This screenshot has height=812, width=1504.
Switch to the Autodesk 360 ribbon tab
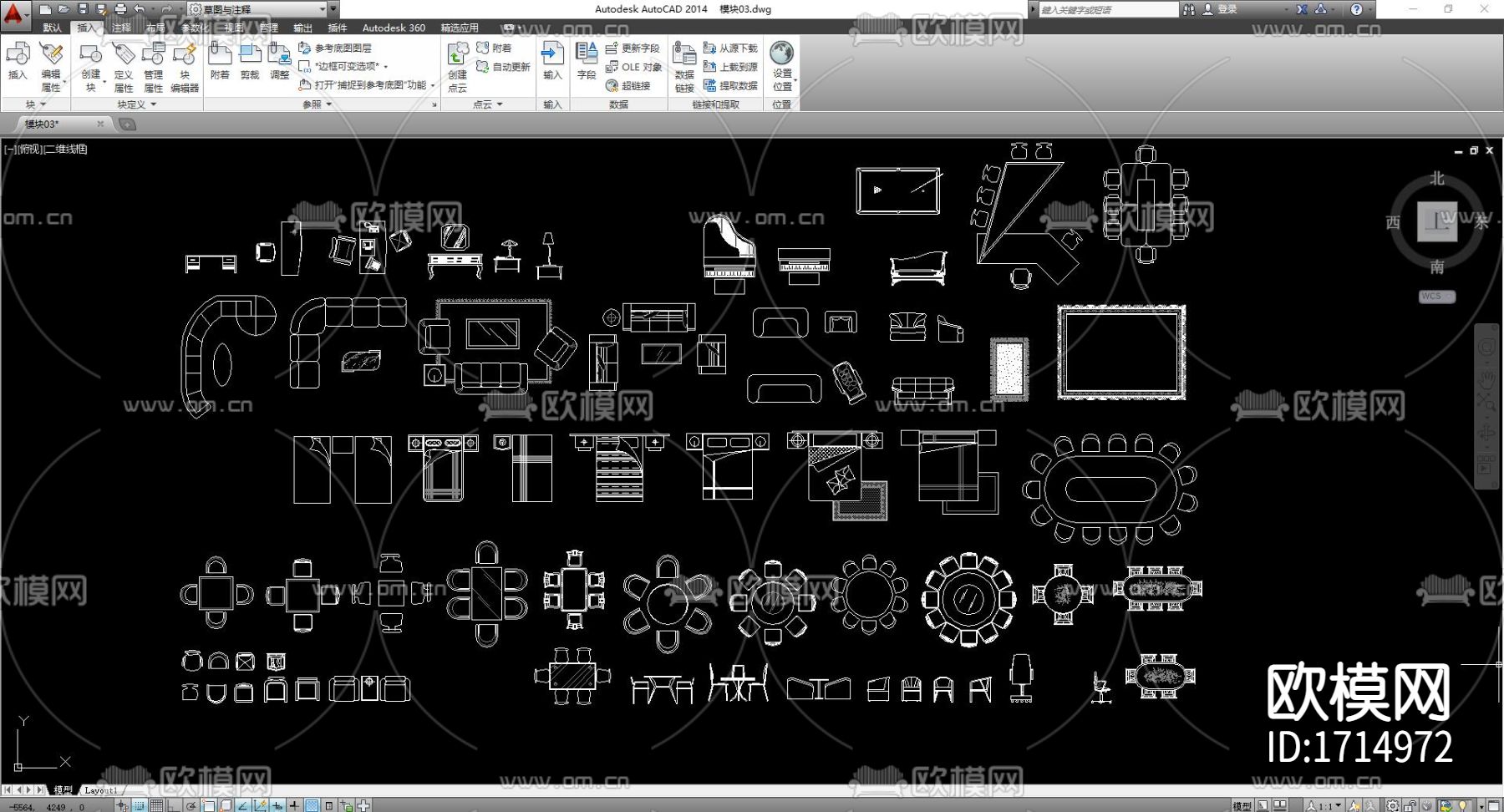click(x=394, y=28)
